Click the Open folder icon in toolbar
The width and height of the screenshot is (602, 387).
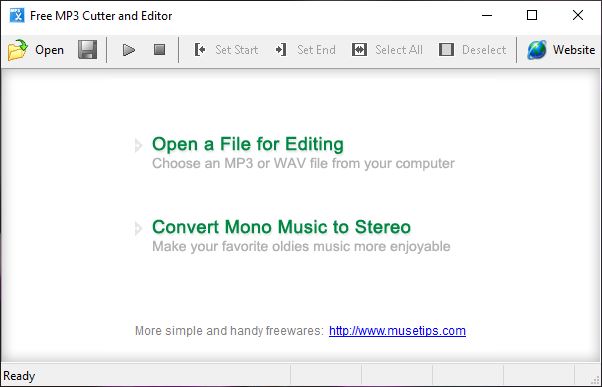point(18,50)
